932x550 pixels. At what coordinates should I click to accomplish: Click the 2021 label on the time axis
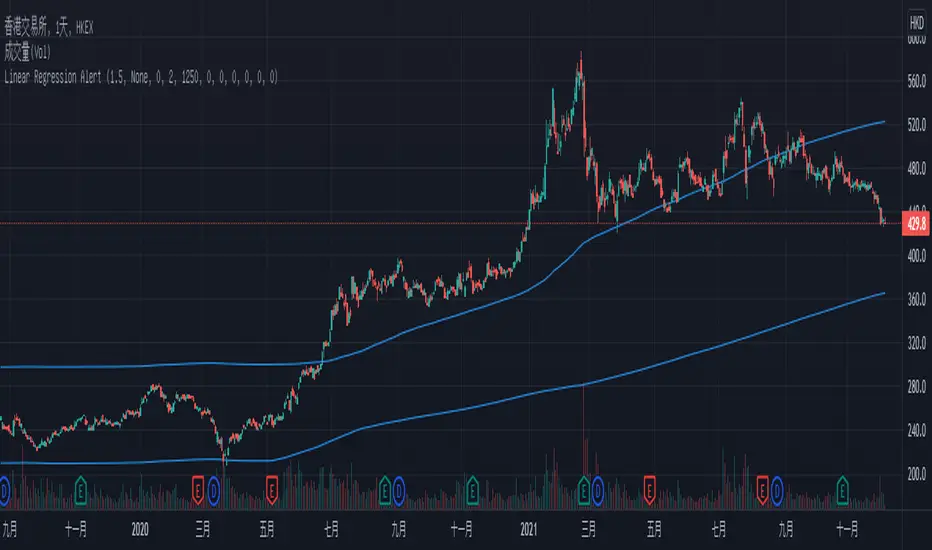[528, 529]
